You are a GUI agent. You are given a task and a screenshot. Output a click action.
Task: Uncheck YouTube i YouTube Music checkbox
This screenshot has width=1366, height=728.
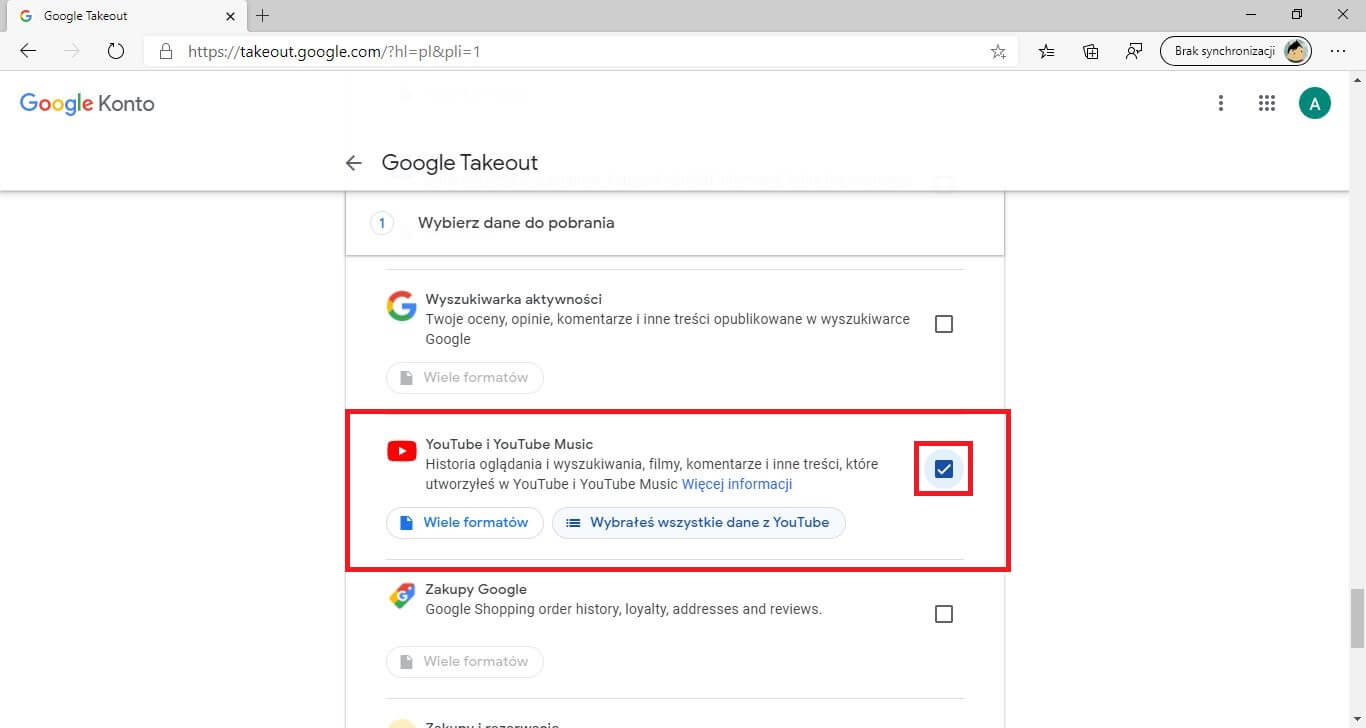click(x=943, y=469)
